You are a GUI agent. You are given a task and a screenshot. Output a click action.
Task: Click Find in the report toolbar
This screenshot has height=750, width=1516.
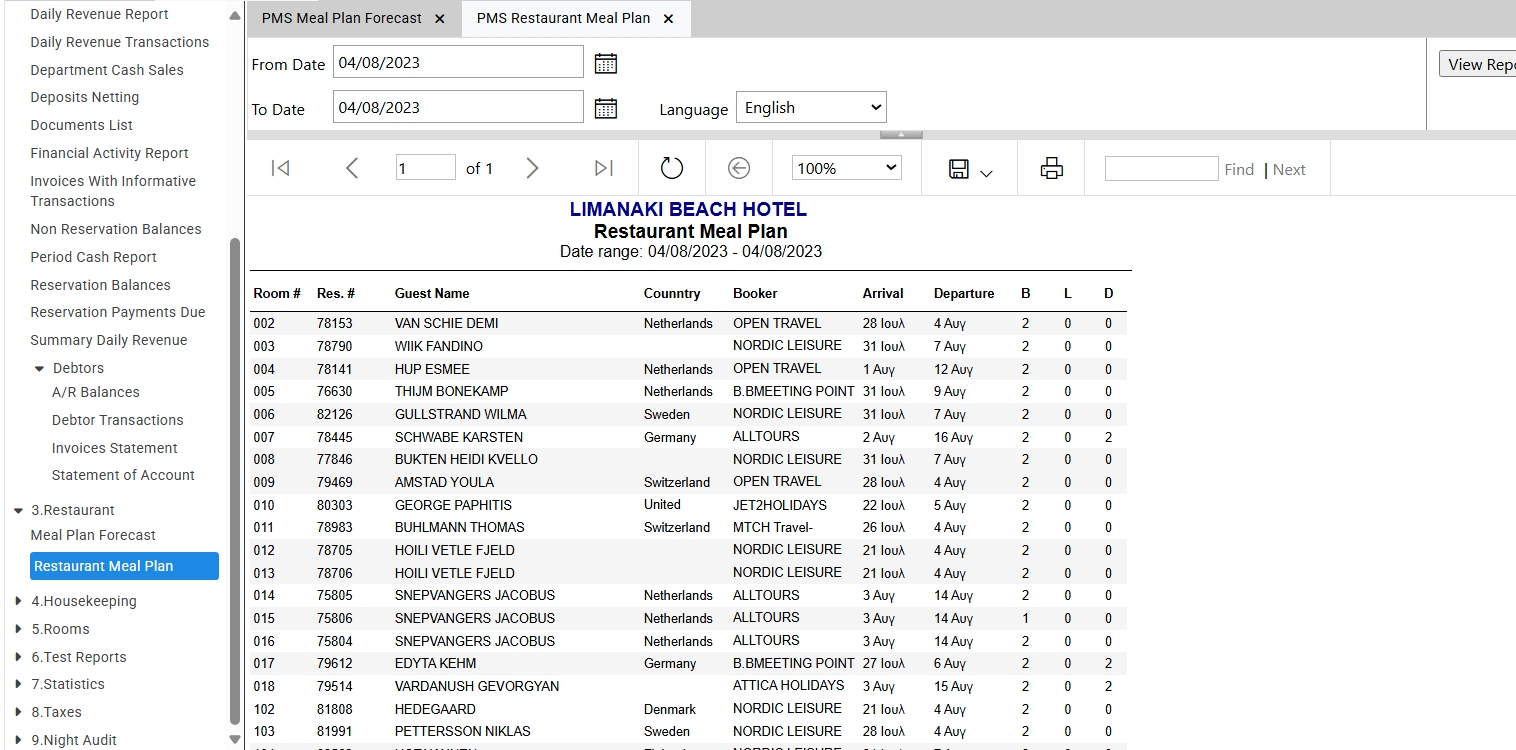1239,170
